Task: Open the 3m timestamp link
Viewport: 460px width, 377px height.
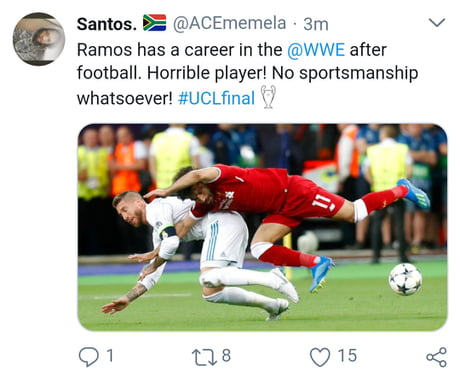Action: click(315, 24)
